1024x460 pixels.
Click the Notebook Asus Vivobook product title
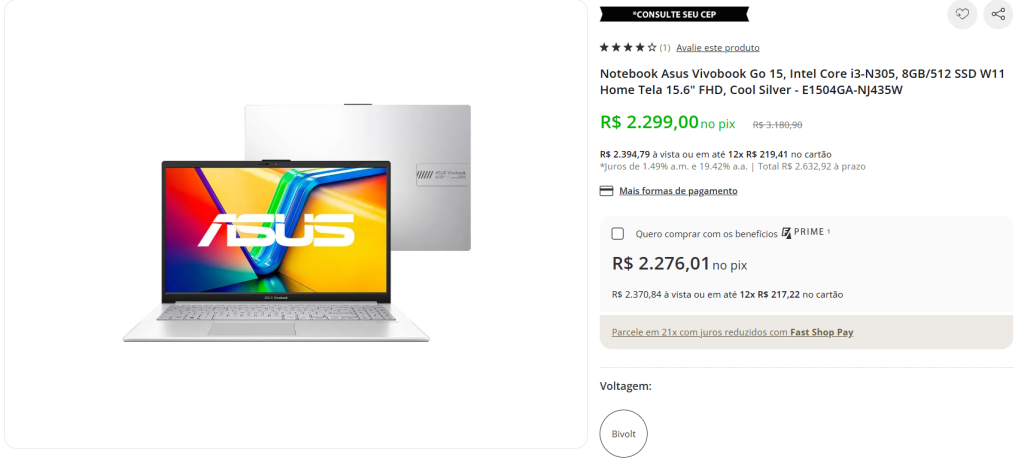pyautogui.click(x=802, y=82)
